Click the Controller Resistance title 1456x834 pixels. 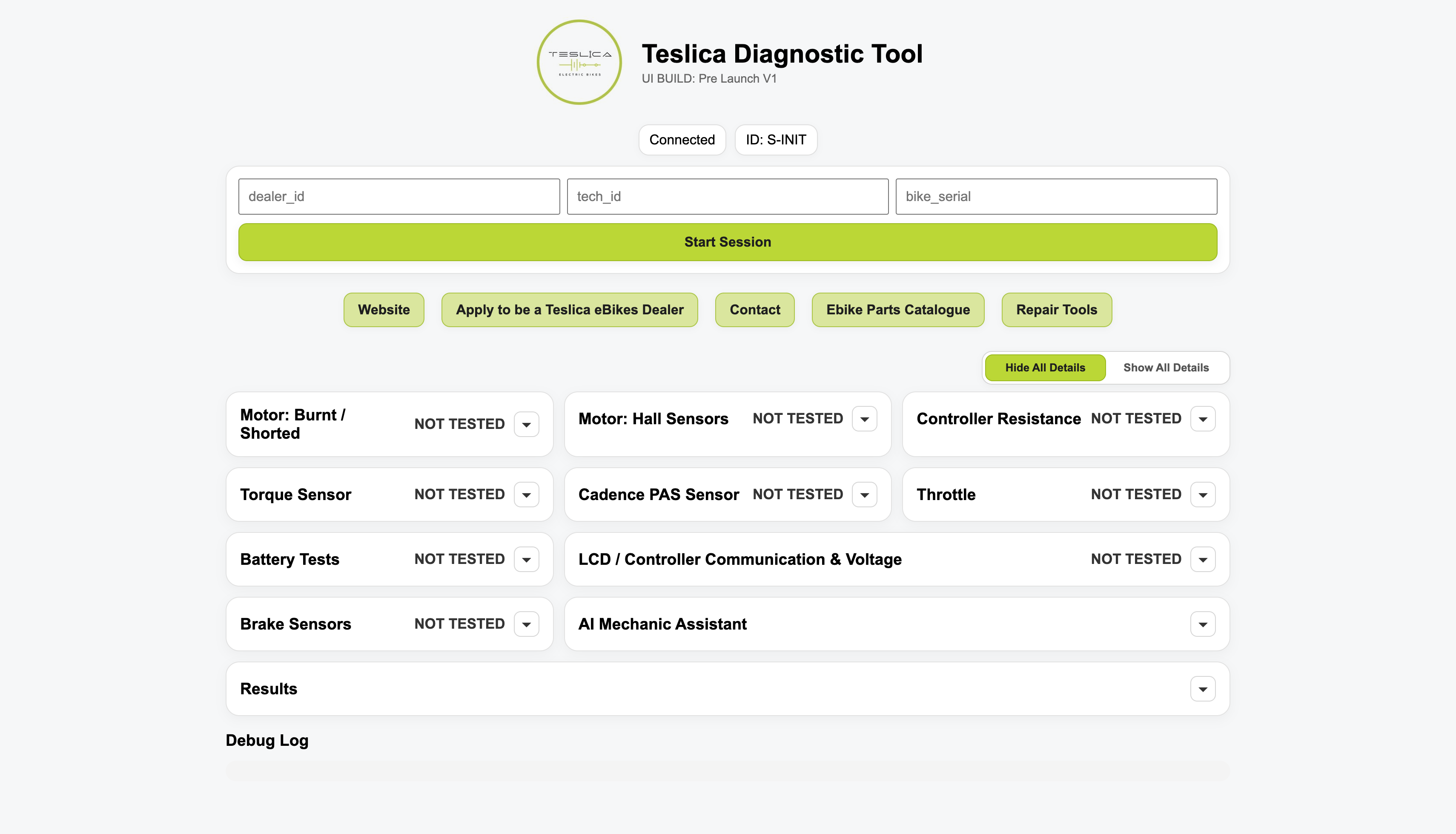(999, 419)
